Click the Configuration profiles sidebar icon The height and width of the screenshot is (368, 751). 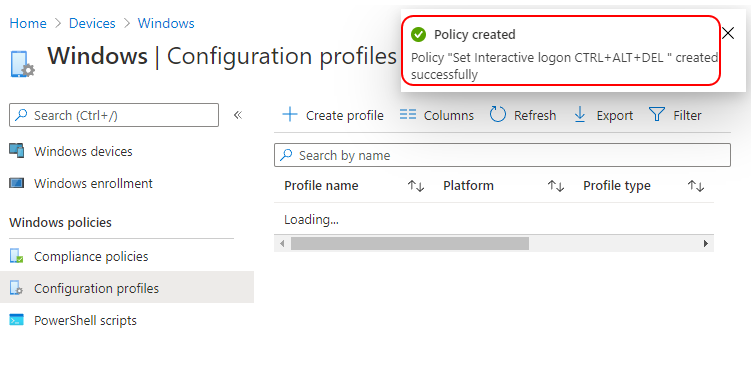(x=16, y=288)
